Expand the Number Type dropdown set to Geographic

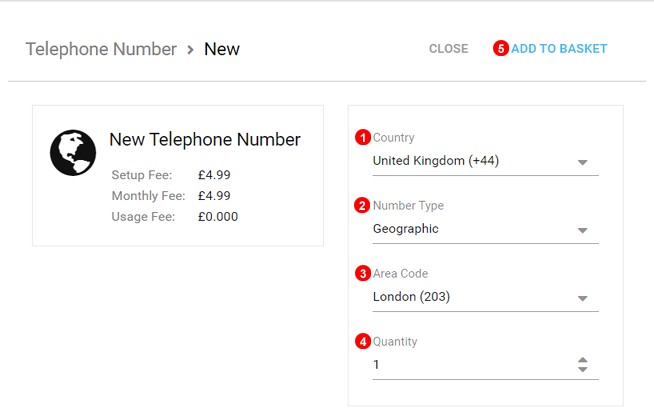tap(485, 229)
